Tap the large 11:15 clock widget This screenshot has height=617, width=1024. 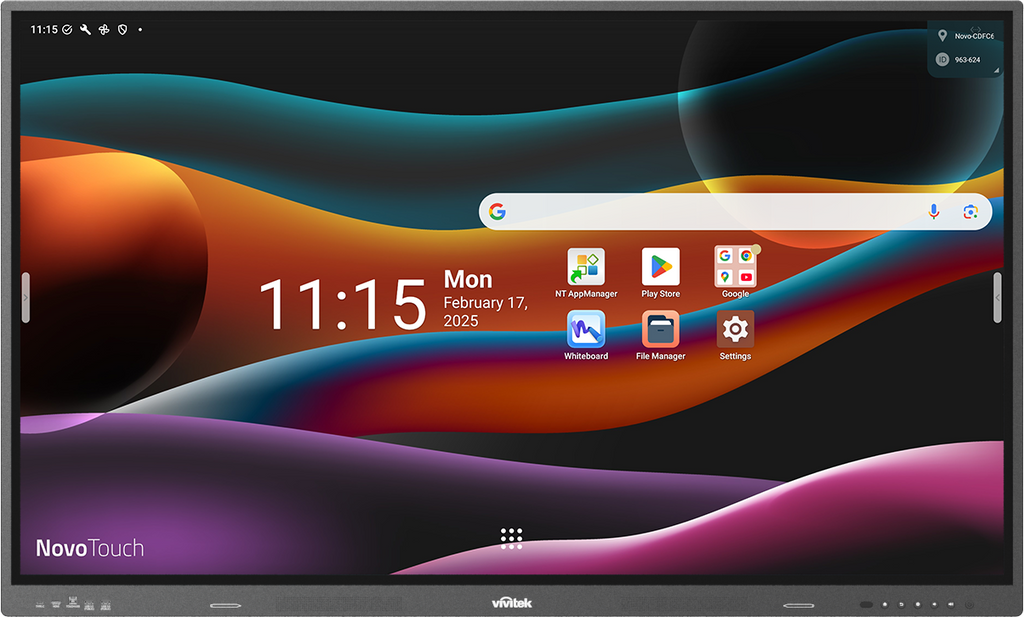coord(342,306)
